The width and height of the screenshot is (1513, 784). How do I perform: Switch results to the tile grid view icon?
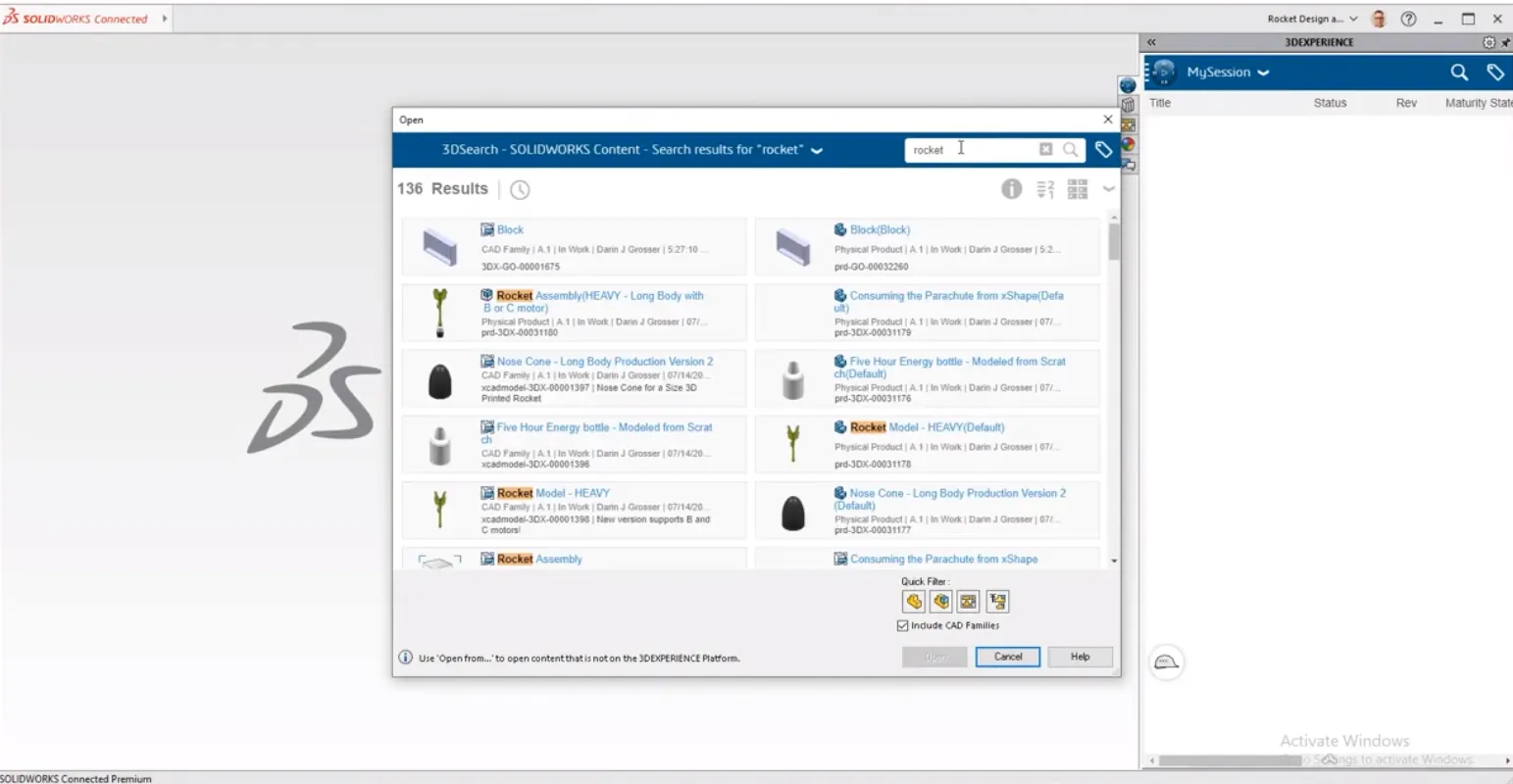(1078, 189)
